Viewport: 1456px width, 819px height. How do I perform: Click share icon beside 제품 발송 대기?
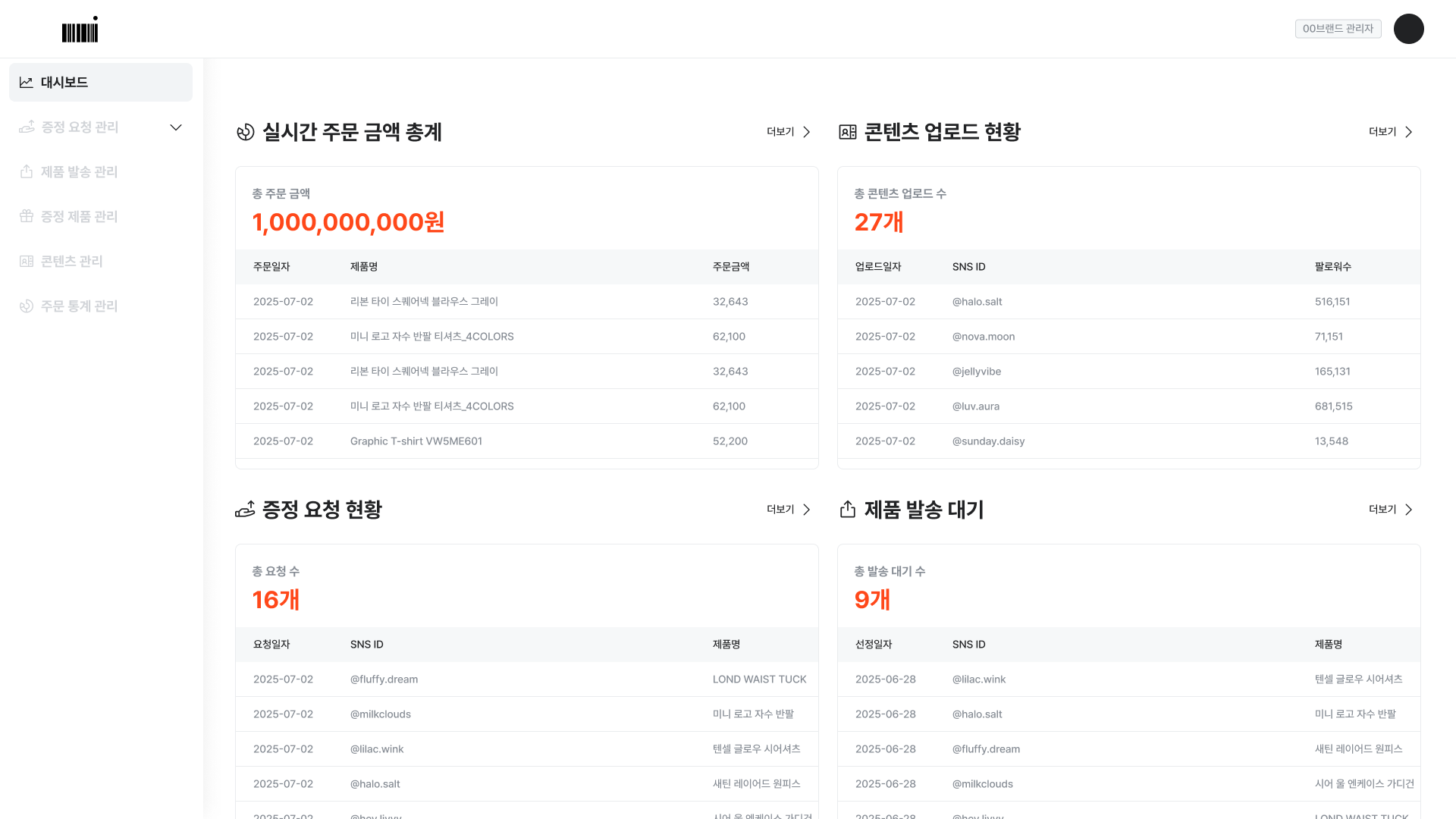(x=847, y=510)
